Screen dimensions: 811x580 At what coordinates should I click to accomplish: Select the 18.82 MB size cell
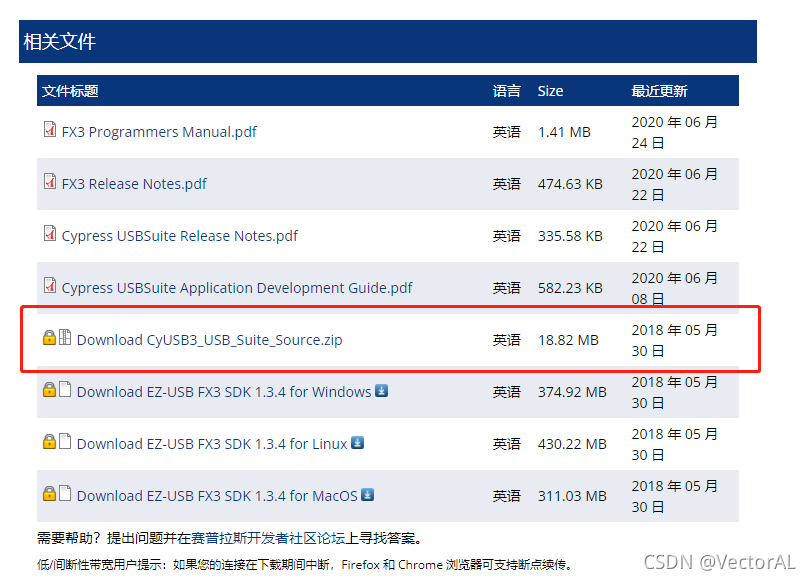coord(568,340)
